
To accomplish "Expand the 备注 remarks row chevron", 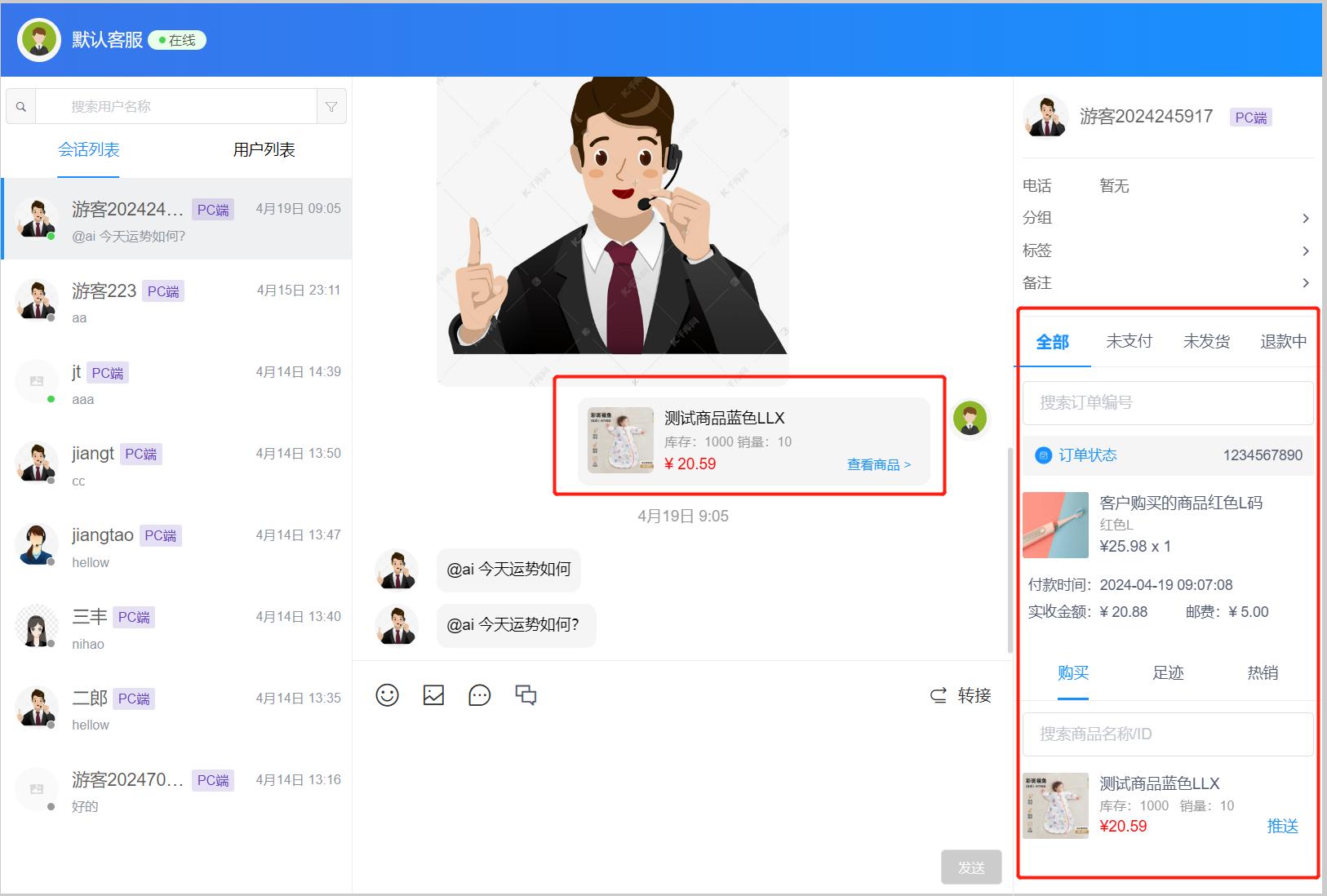I will (x=1305, y=283).
